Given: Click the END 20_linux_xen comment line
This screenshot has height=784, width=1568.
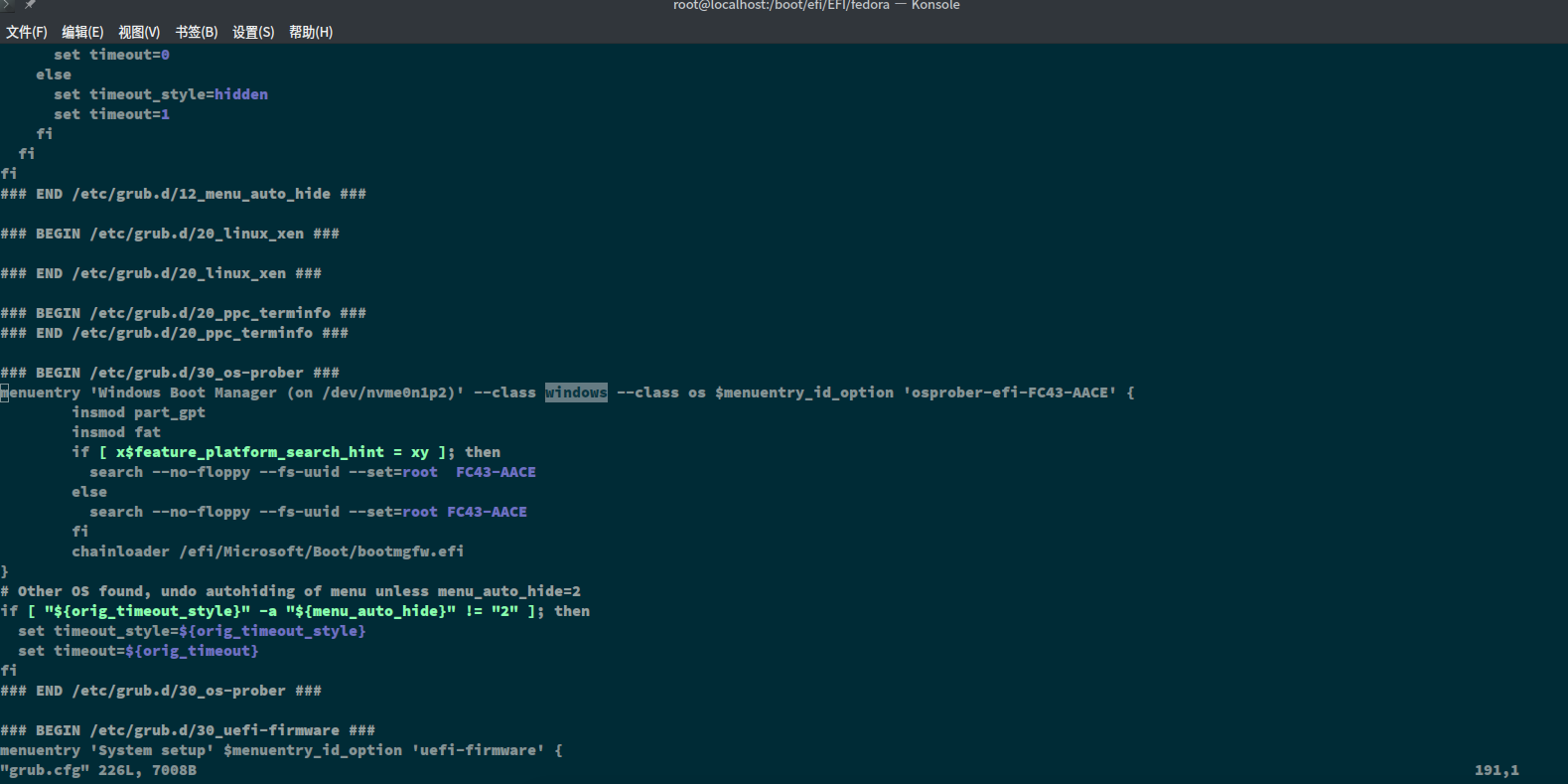Looking at the screenshot, I should click(x=161, y=273).
